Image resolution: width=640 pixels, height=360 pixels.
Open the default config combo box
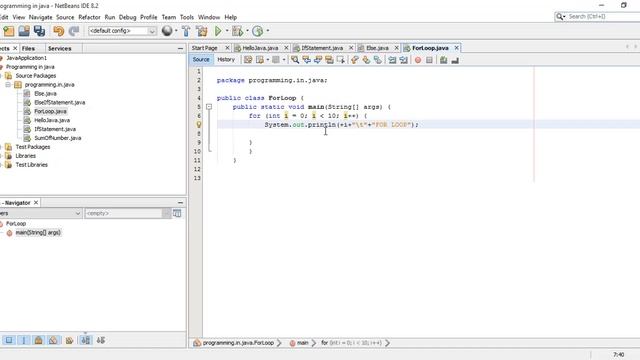(122, 31)
